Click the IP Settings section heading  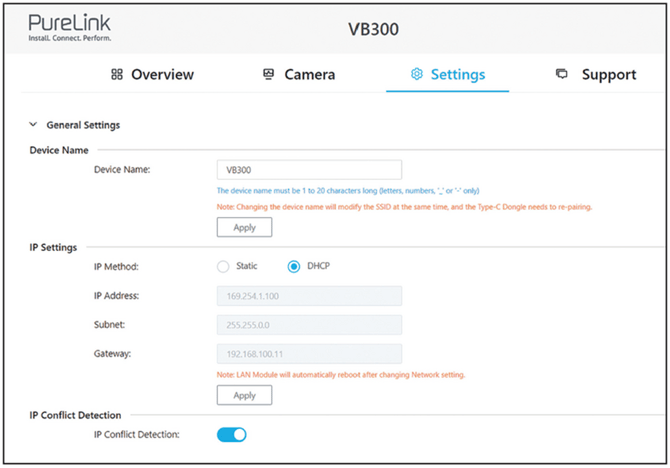pyautogui.click(x=53, y=247)
